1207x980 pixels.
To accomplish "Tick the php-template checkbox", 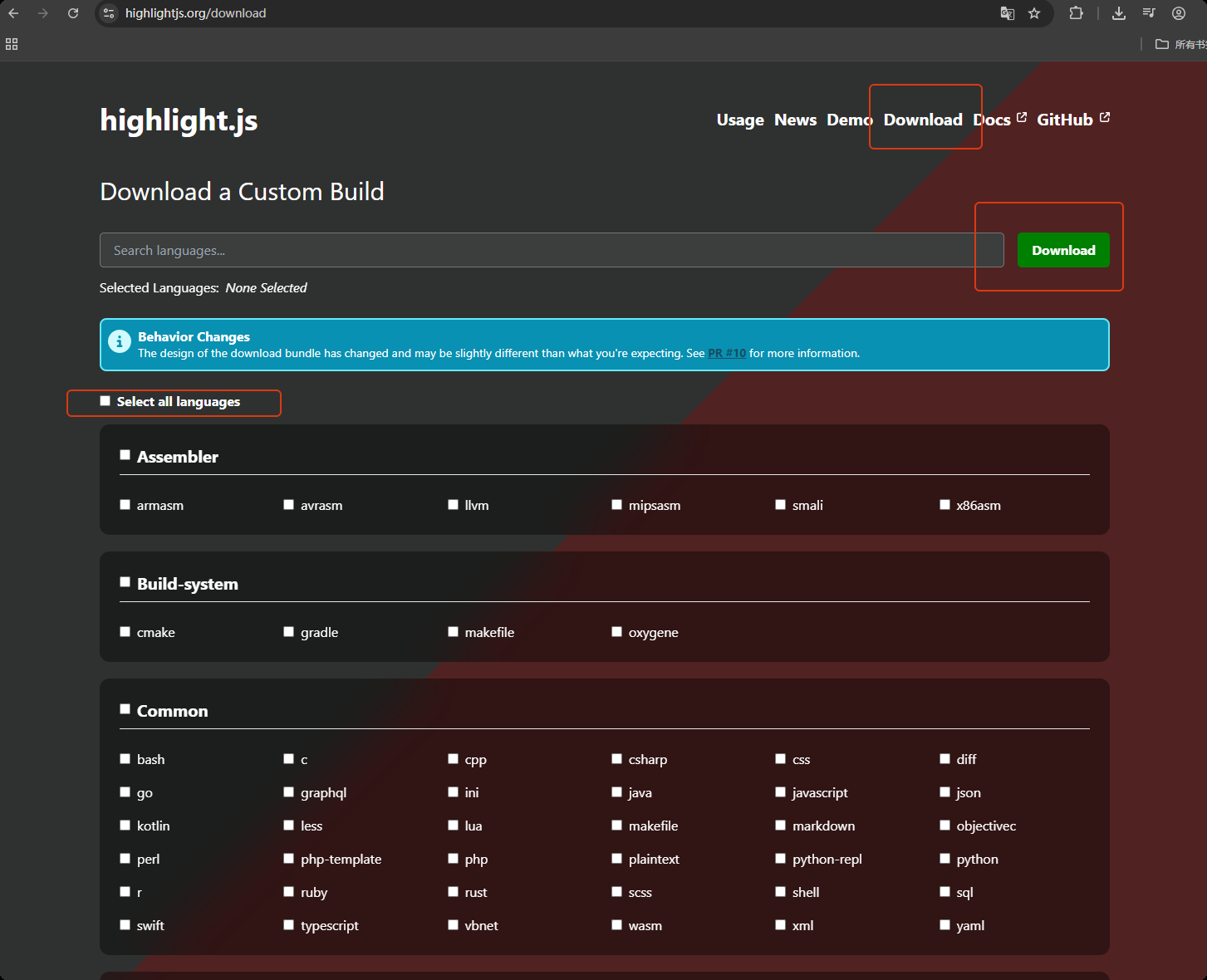I will 289,859.
